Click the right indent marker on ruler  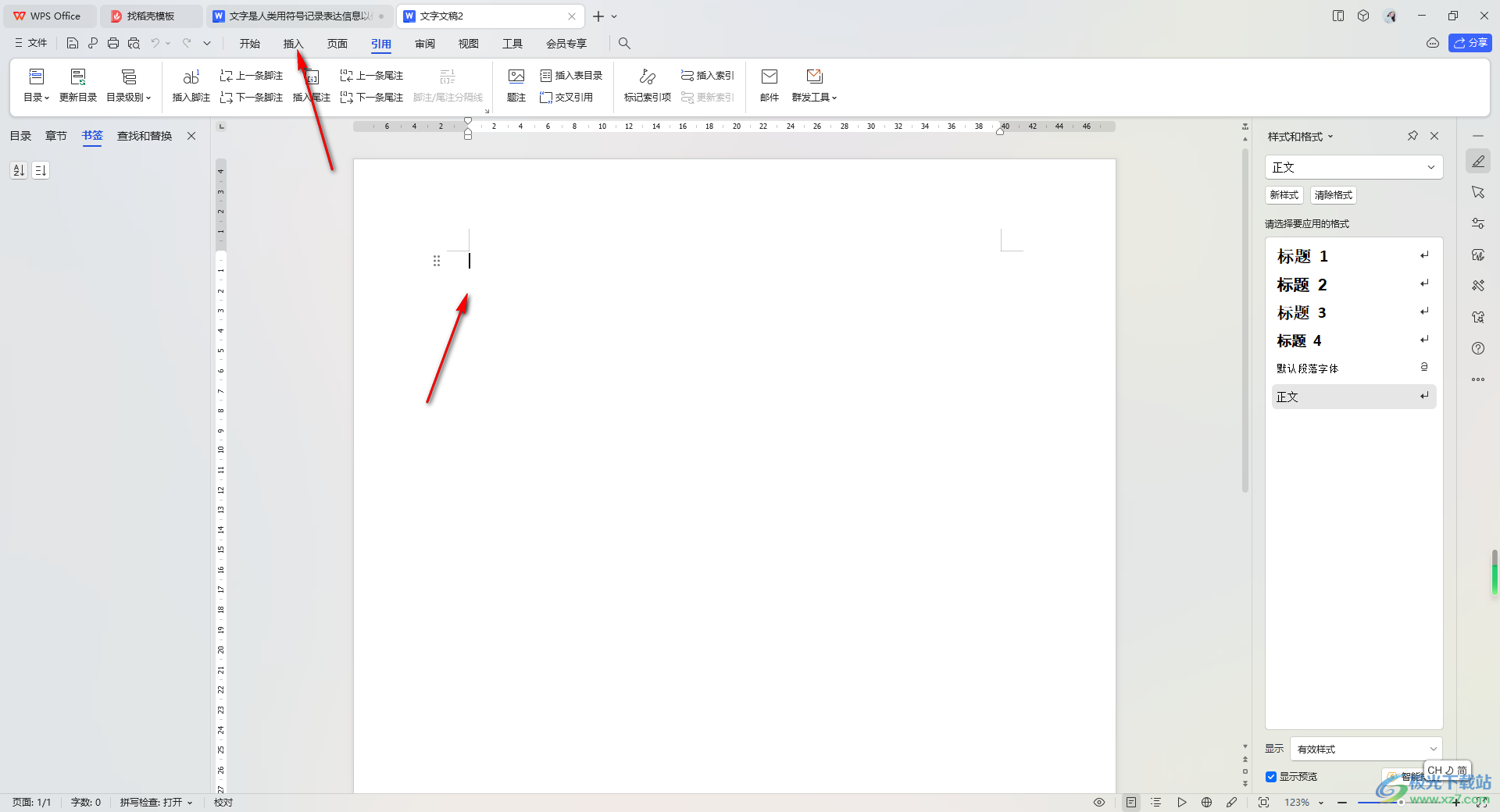[x=1000, y=132]
